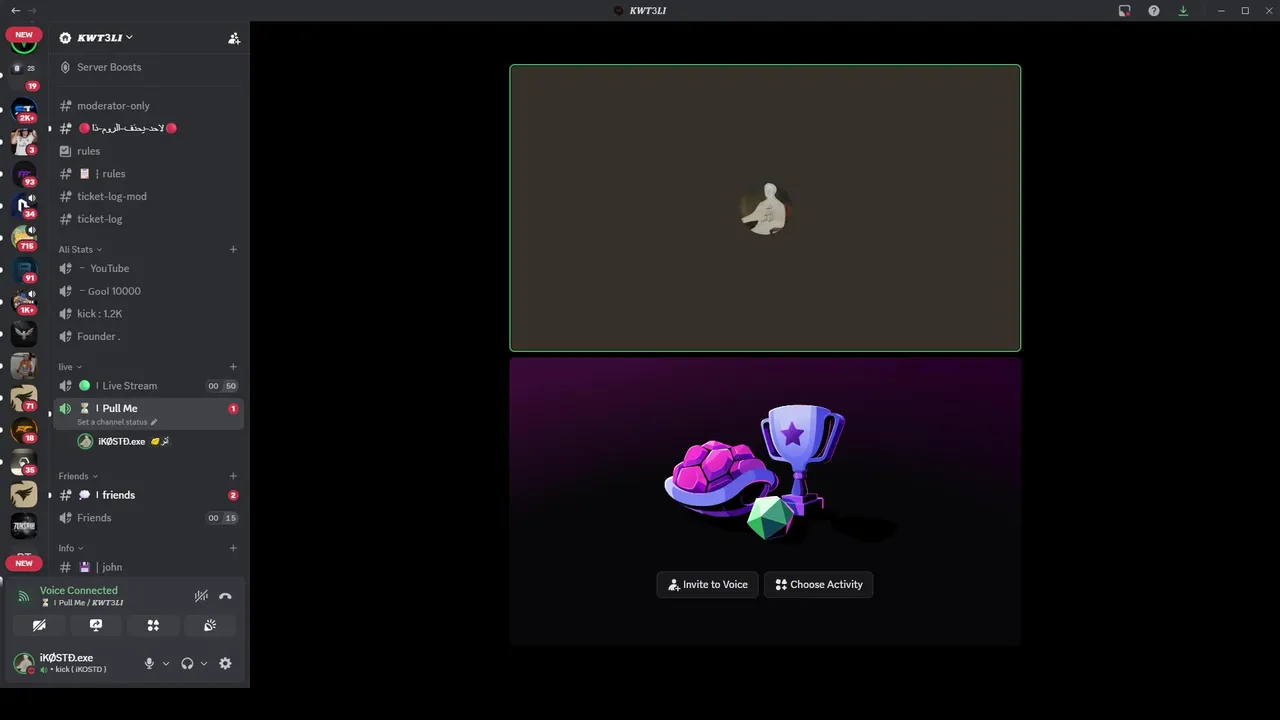Image resolution: width=1280 pixels, height=720 pixels.
Task: Deafen with headphones icon
Action: point(187,663)
